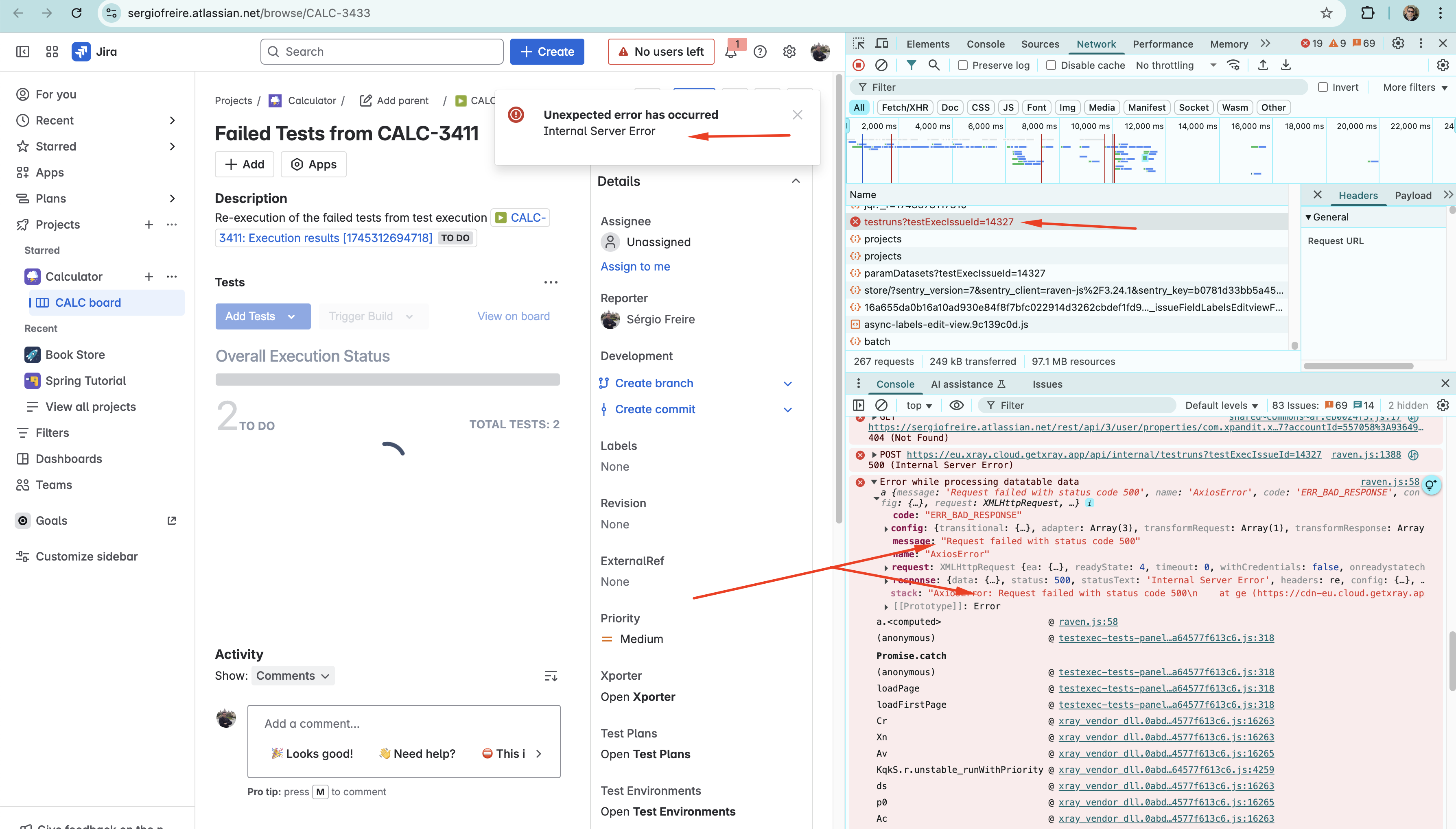Reload the browser page
This screenshot has height=829, width=1456.
[77, 13]
